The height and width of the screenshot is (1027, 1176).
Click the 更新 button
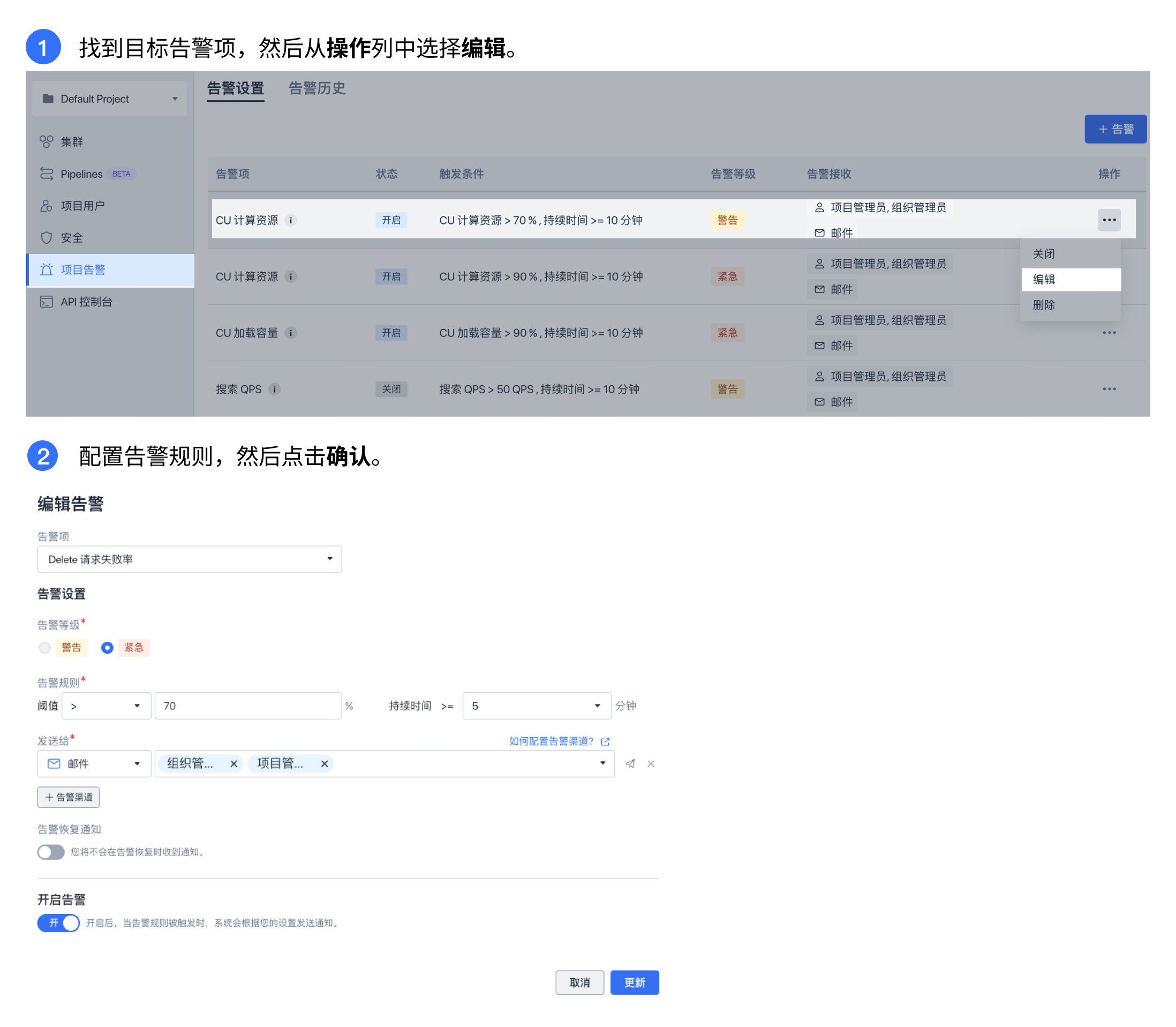(635, 983)
